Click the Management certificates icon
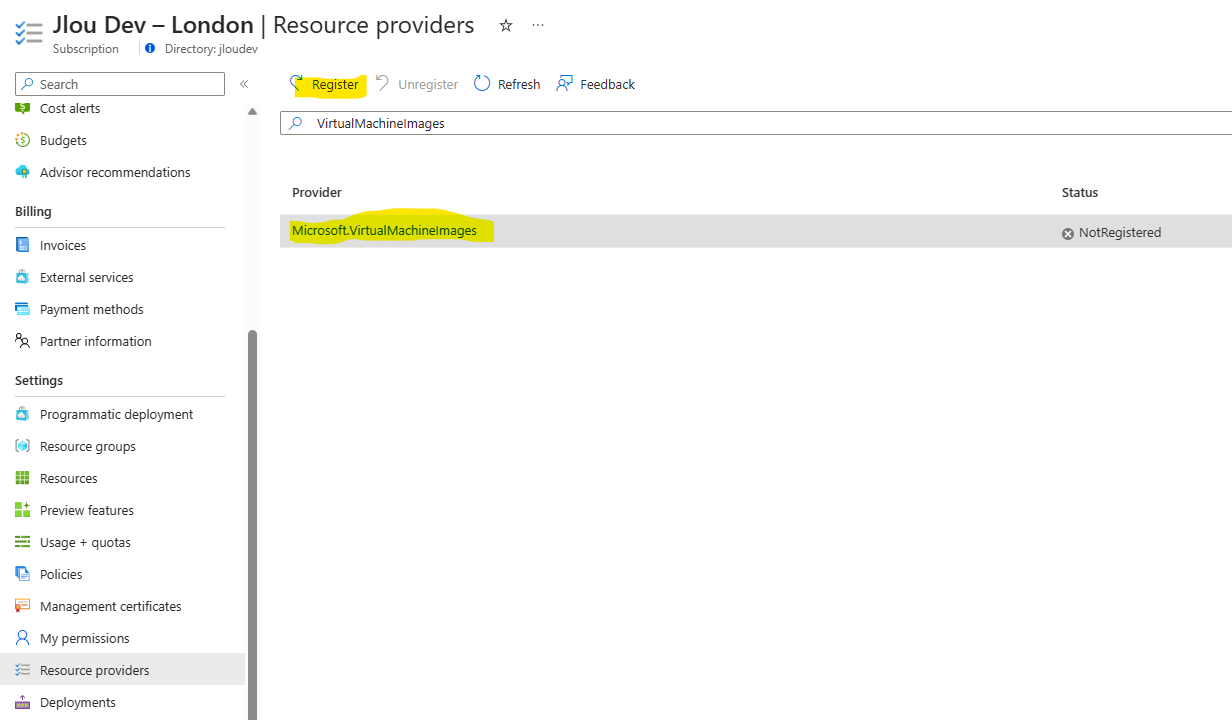The width and height of the screenshot is (1232, 720). point(23,606)
